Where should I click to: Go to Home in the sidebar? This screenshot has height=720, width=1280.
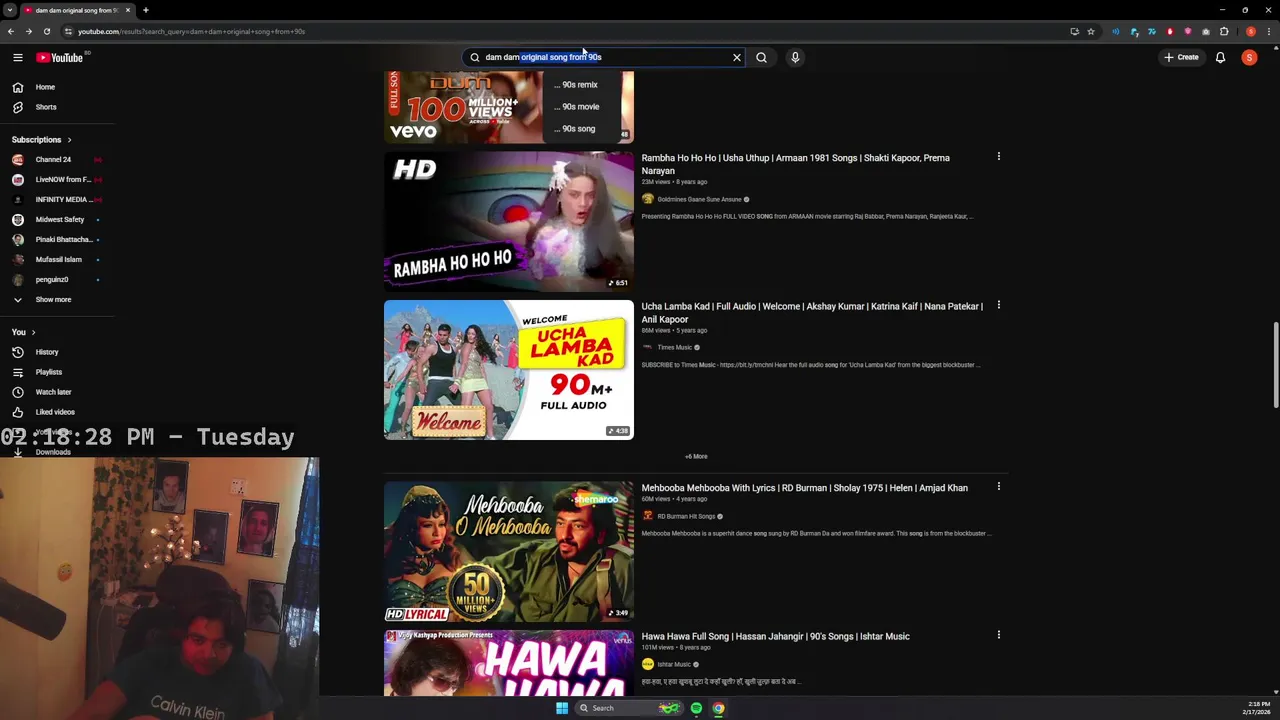(x=45, y=87)
